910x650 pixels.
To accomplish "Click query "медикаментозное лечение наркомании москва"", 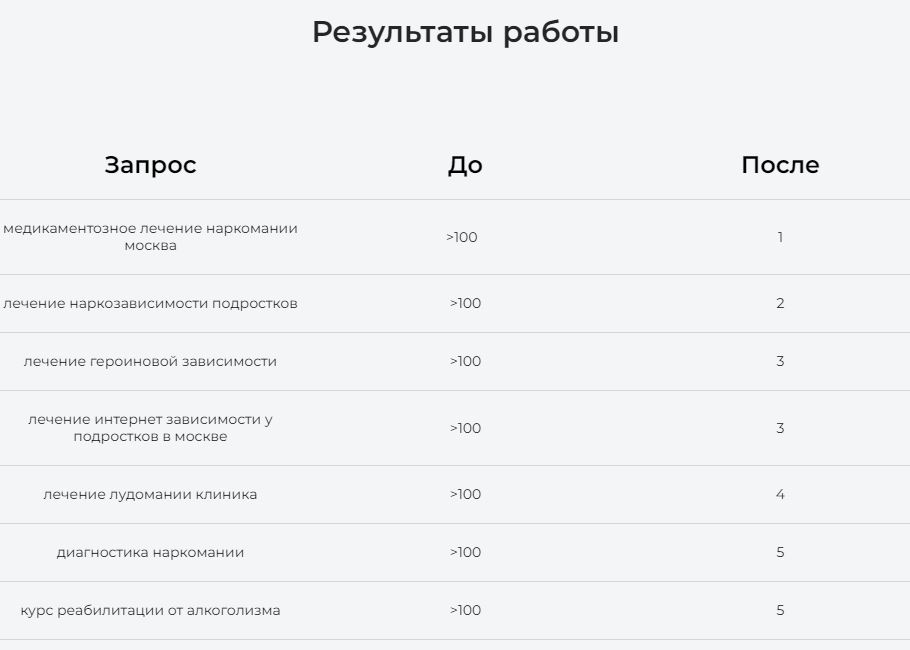I will click(x=150, y=237).
